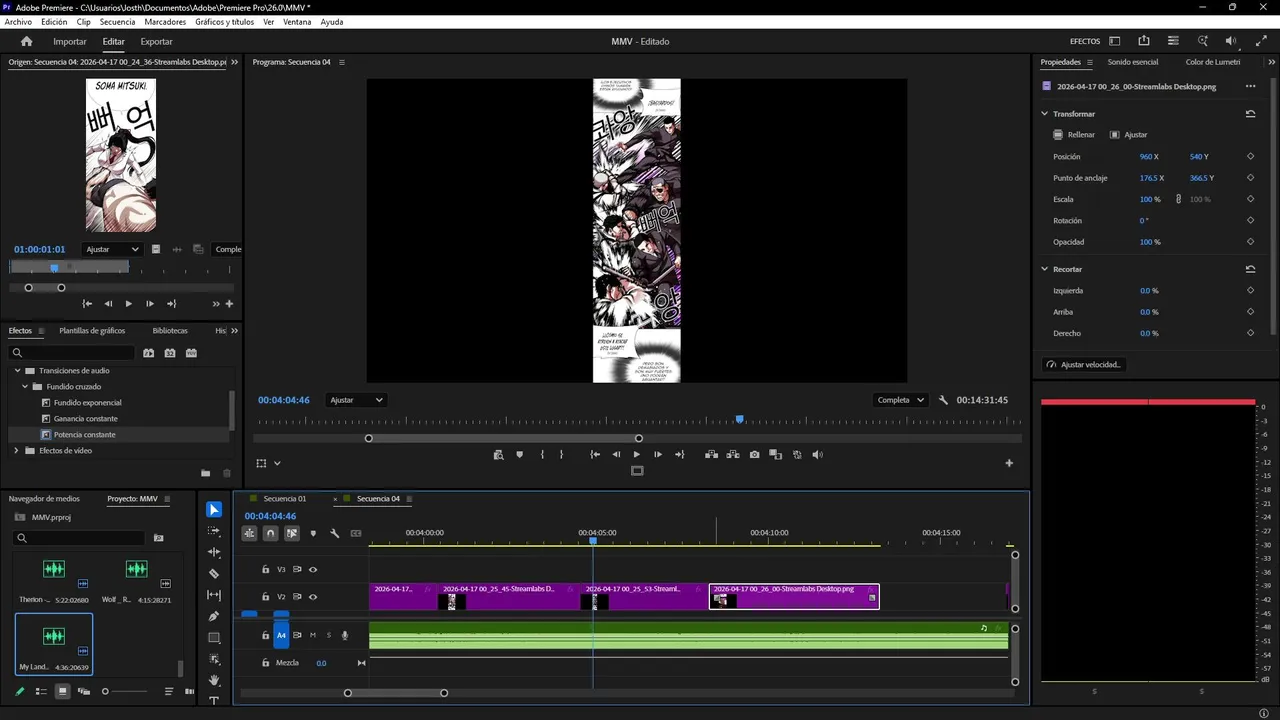Reset the Recortar section
The image size is (1280, 720).
[x=1250, y=269]
